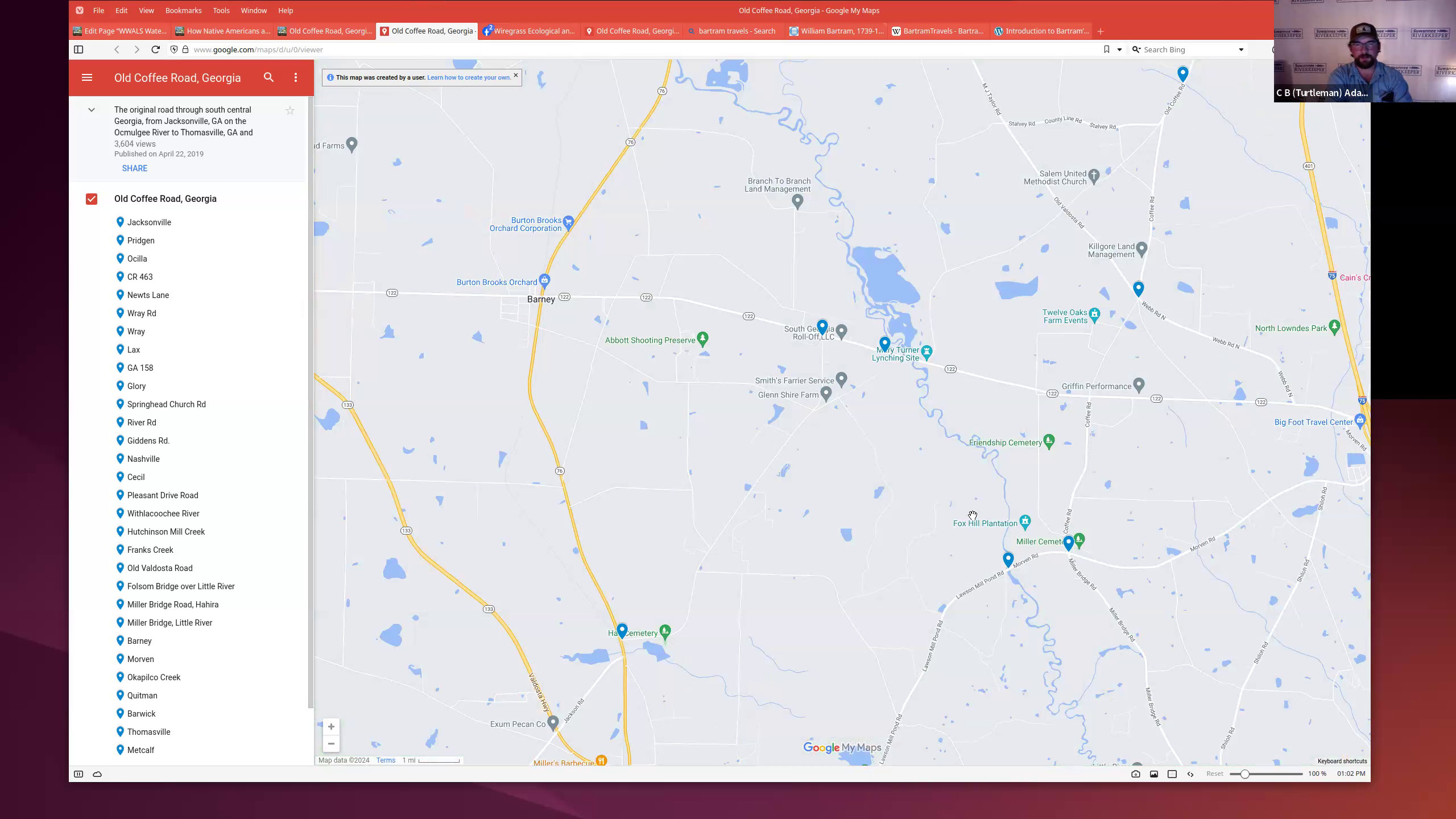This screenshot has height=819, width=1456.
Task: Click the blue pin on Old Coffee Rd
Action: tap(1182, 73)
